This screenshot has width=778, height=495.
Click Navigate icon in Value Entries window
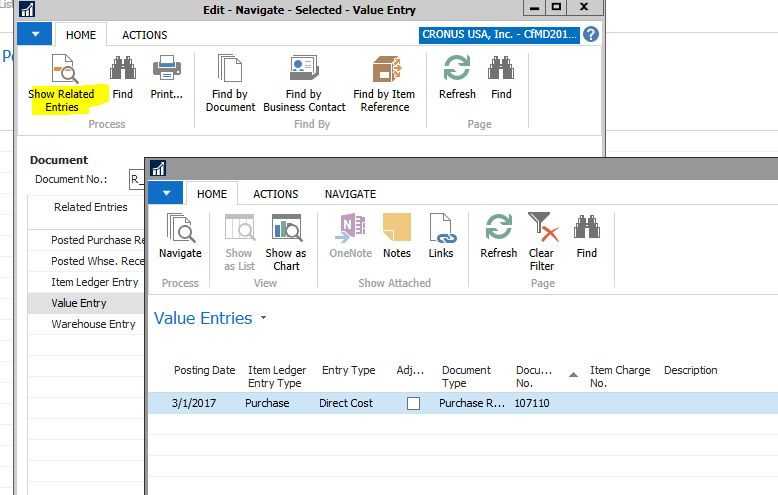click(180, 229)
